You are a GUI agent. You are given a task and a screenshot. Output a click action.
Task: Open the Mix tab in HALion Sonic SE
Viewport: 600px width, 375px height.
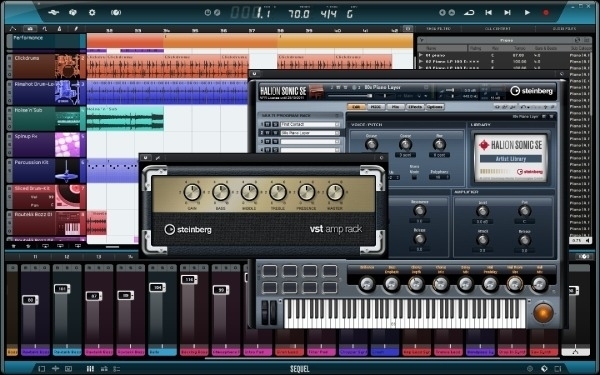tap(395, 107)
